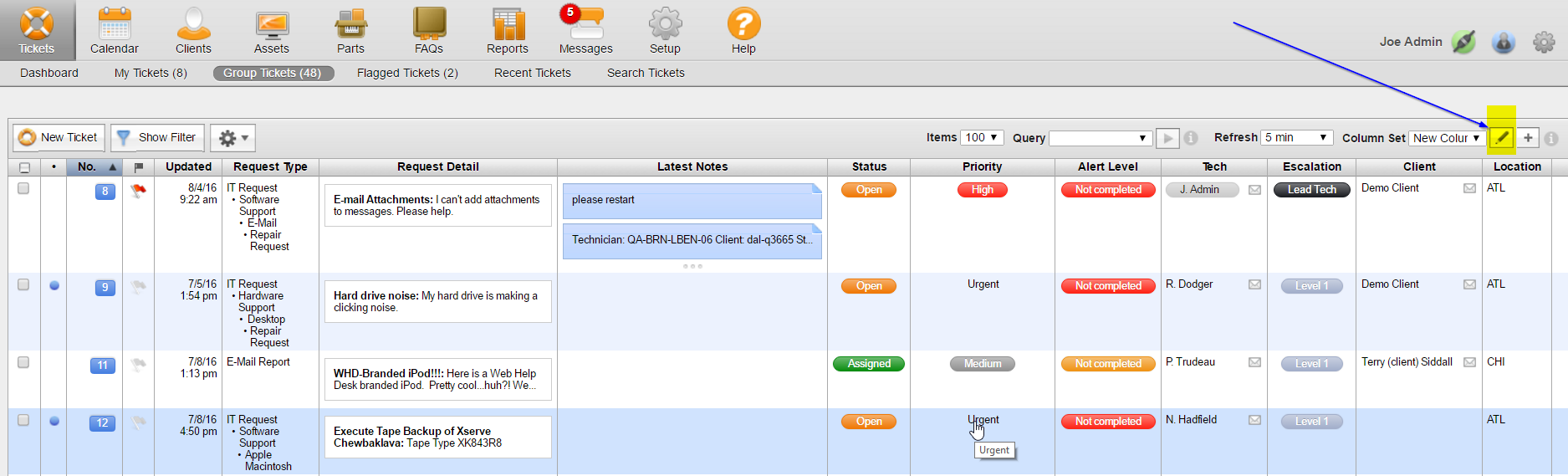Open the Parts module
The image size is (1568, 476).
[350, 30]
